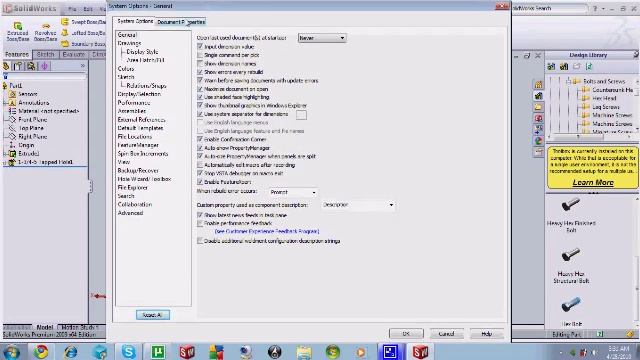Click the filter funnel icon in the feature tree
The width and height of the screenshot is (640, 360).
click(6, 76)
